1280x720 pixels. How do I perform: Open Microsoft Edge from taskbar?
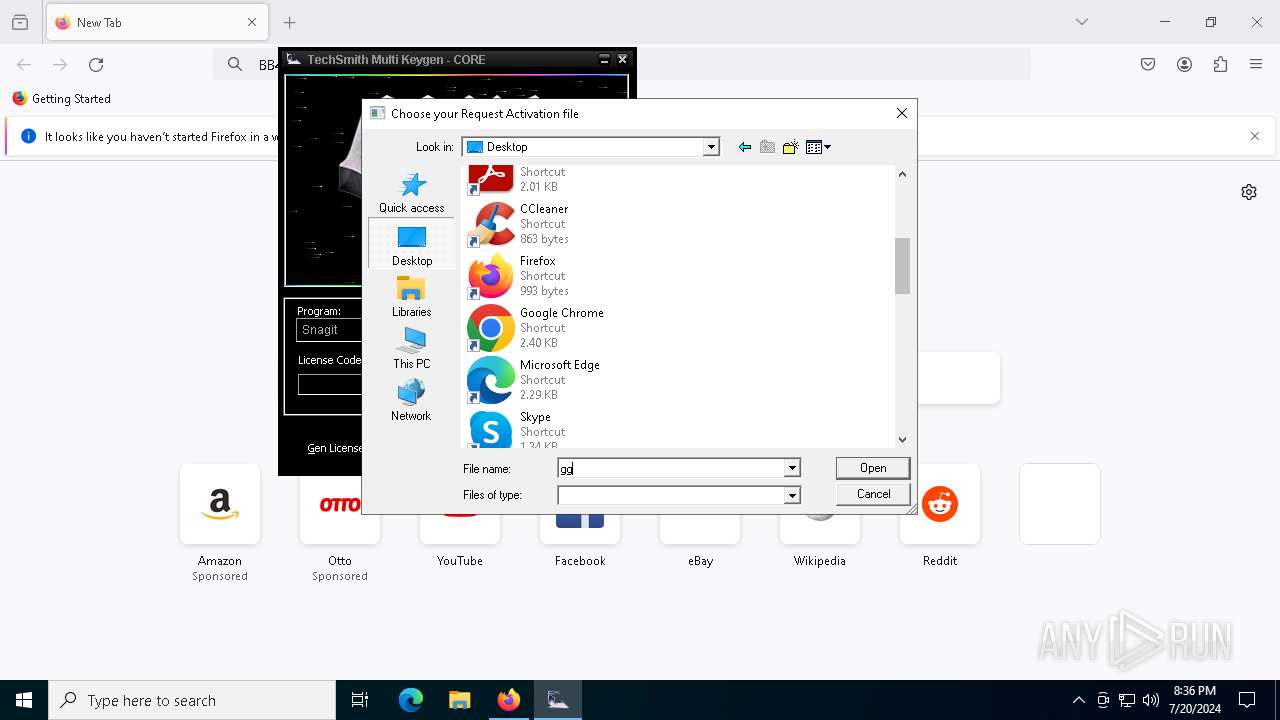(411, 700)
